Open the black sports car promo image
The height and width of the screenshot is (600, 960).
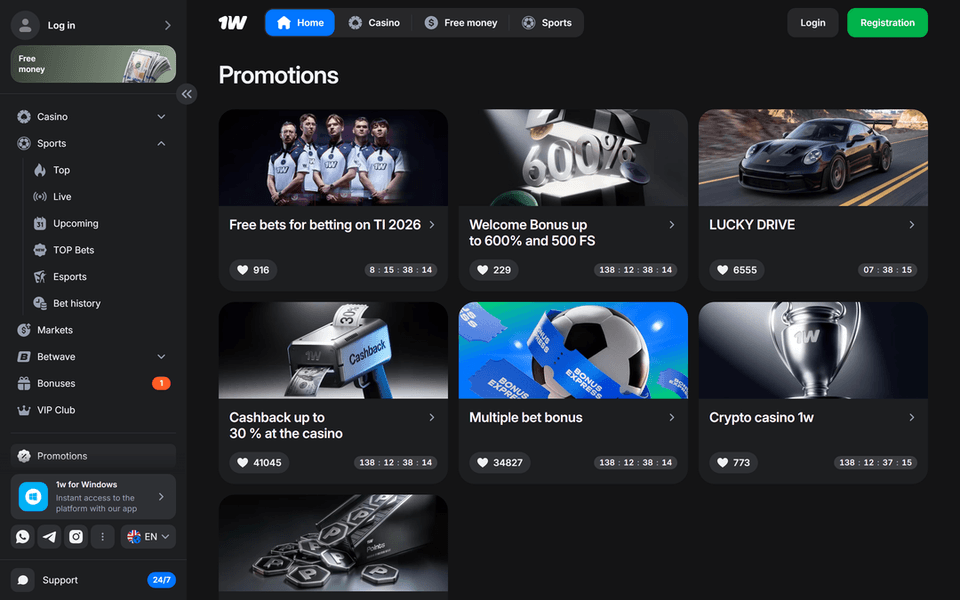point(813,158)
